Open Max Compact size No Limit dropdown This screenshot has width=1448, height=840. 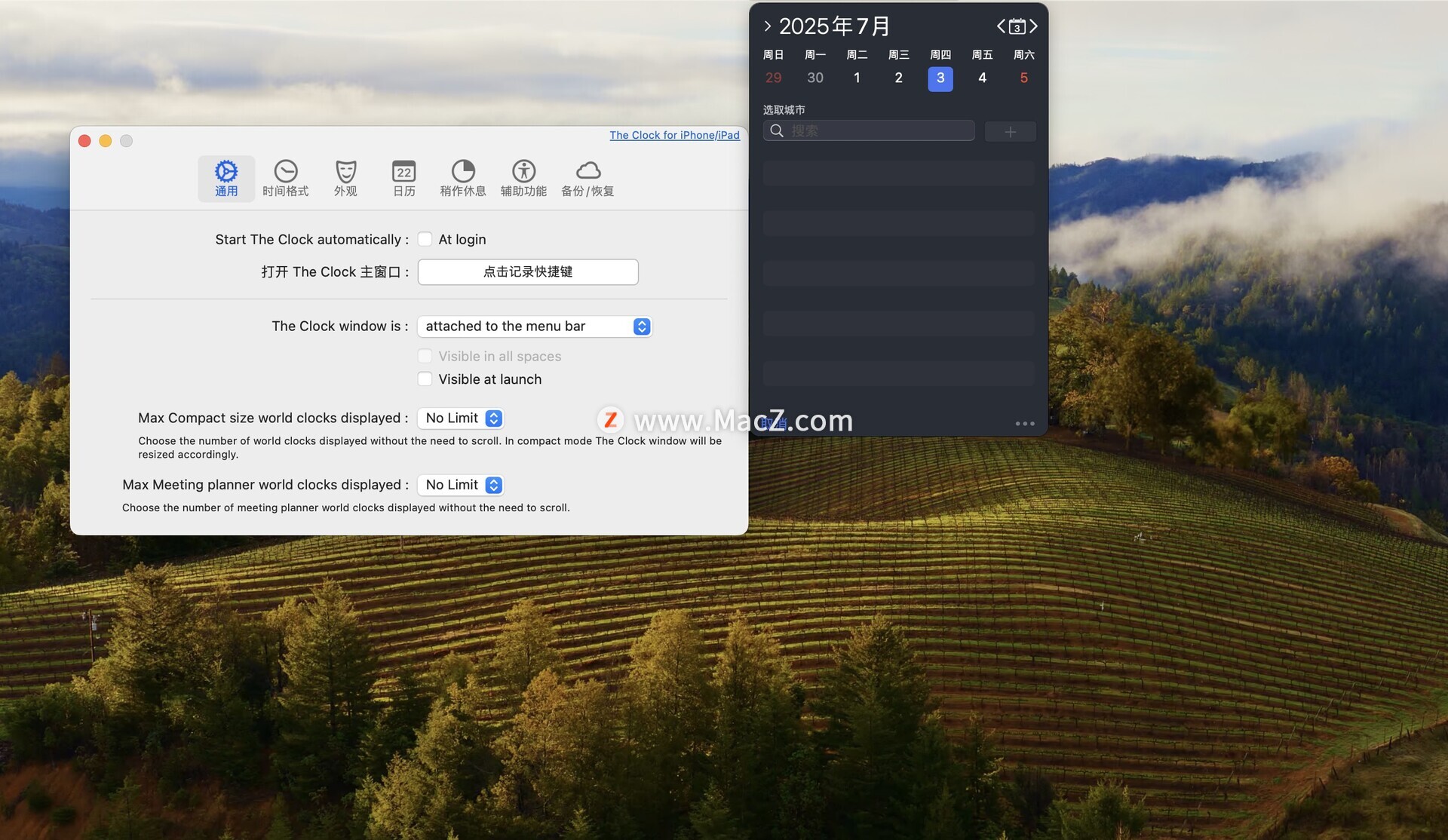pos(461,418)
